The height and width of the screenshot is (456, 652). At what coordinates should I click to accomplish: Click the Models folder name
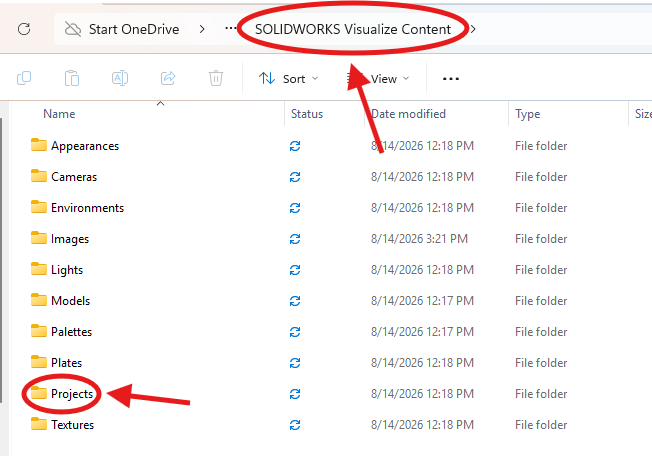tap(70, 301)
